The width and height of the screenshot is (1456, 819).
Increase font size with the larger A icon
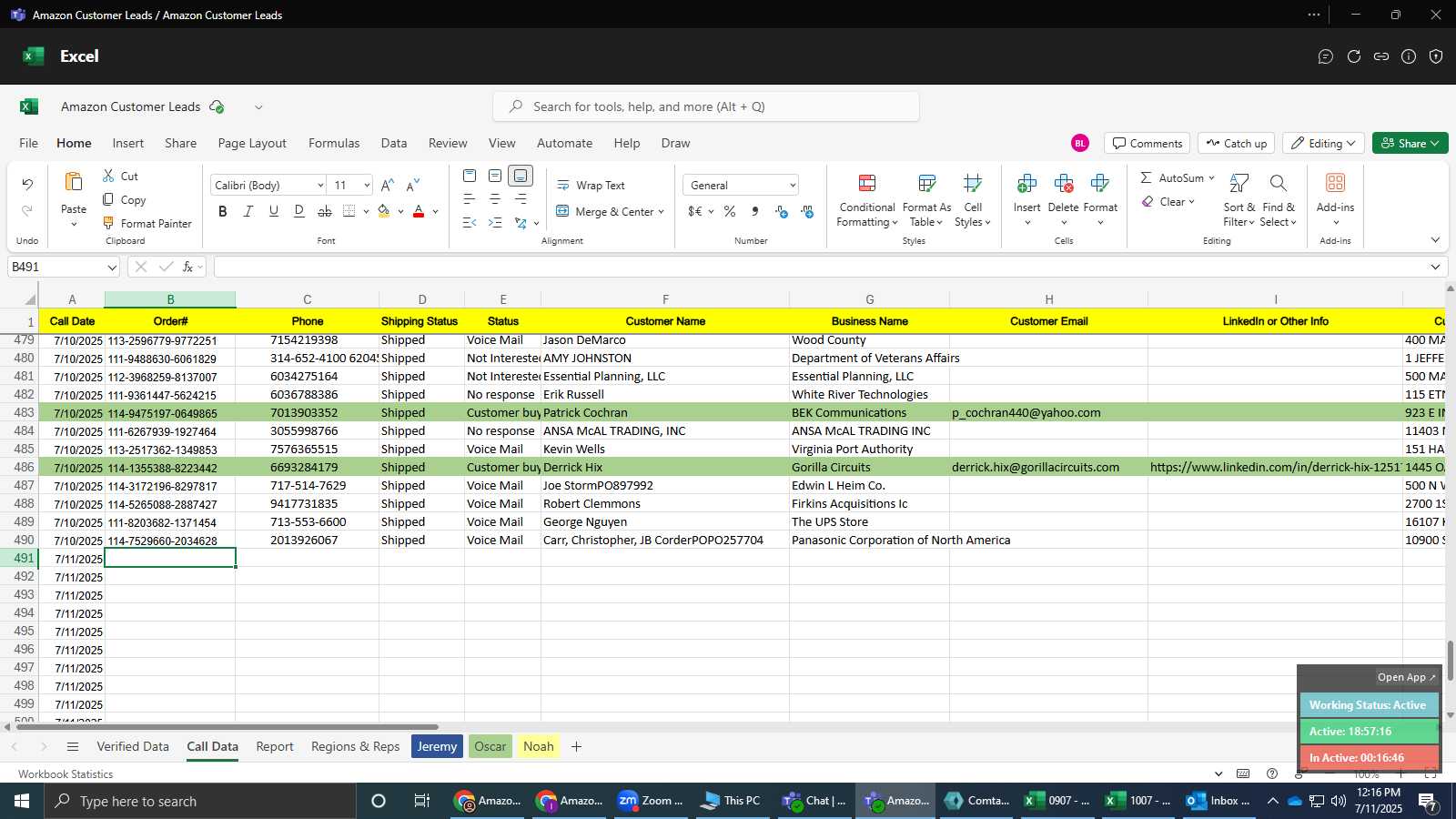(x=388, y=185)
